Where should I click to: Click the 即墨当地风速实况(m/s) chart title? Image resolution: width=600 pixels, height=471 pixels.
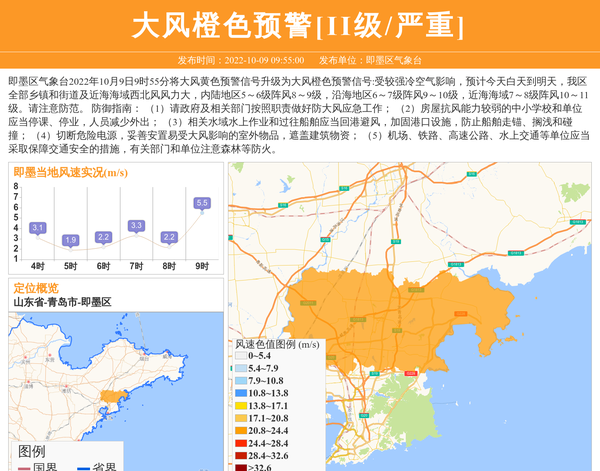pos(70,173)
